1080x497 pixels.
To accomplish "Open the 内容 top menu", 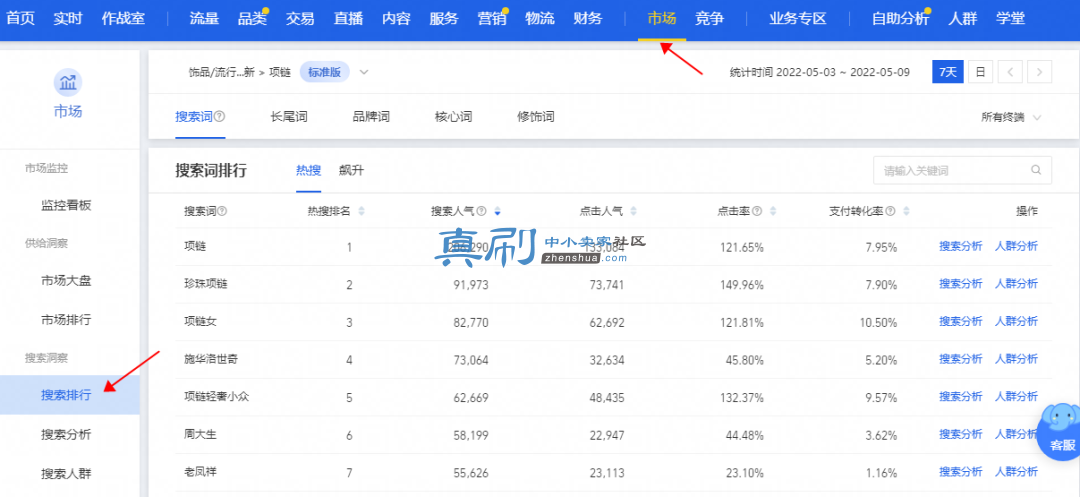I will 396,19.
